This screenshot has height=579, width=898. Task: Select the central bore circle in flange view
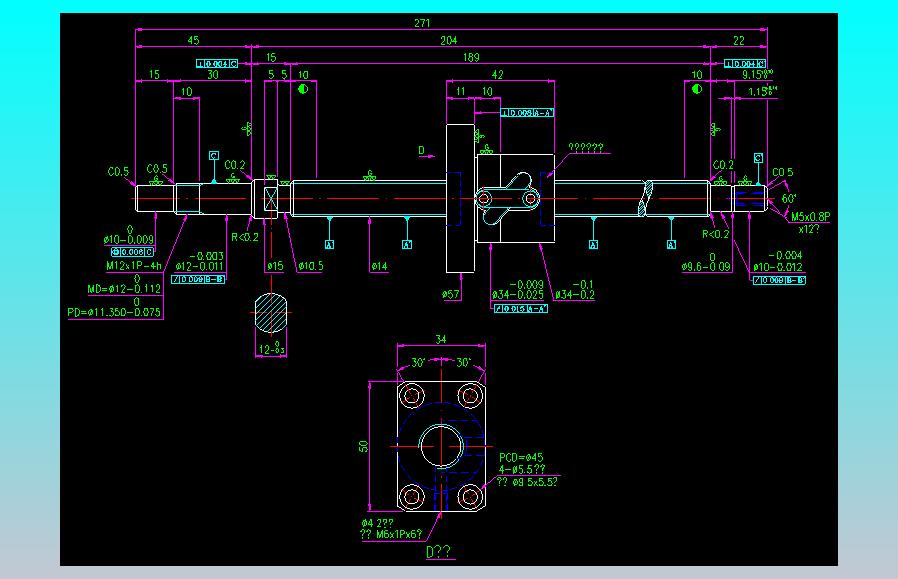coord(442,446)
